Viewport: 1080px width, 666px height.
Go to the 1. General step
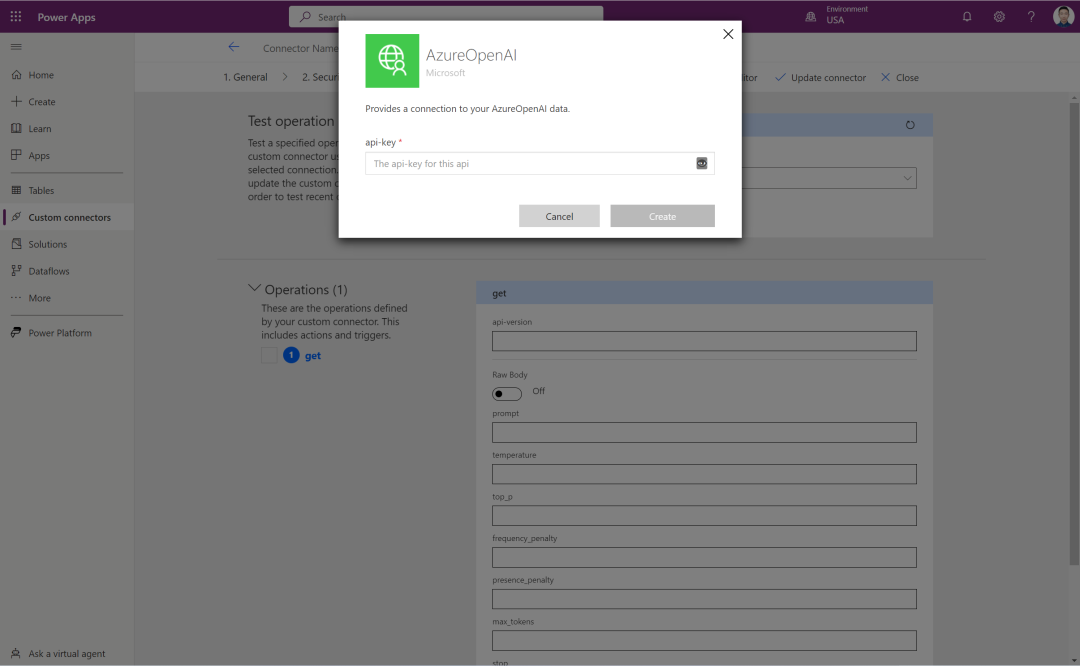(x=245, y=77)
